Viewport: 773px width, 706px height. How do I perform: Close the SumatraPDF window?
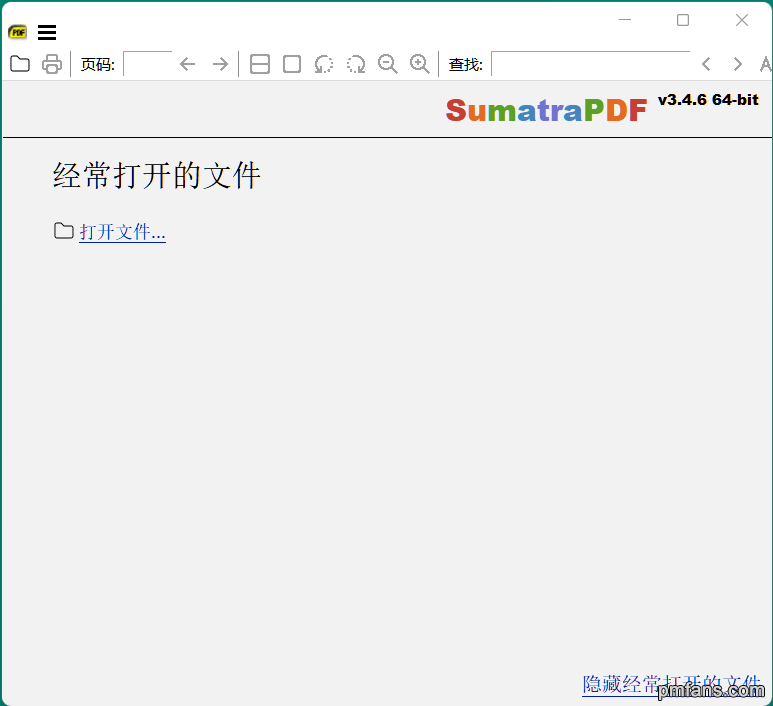[742, 20]
